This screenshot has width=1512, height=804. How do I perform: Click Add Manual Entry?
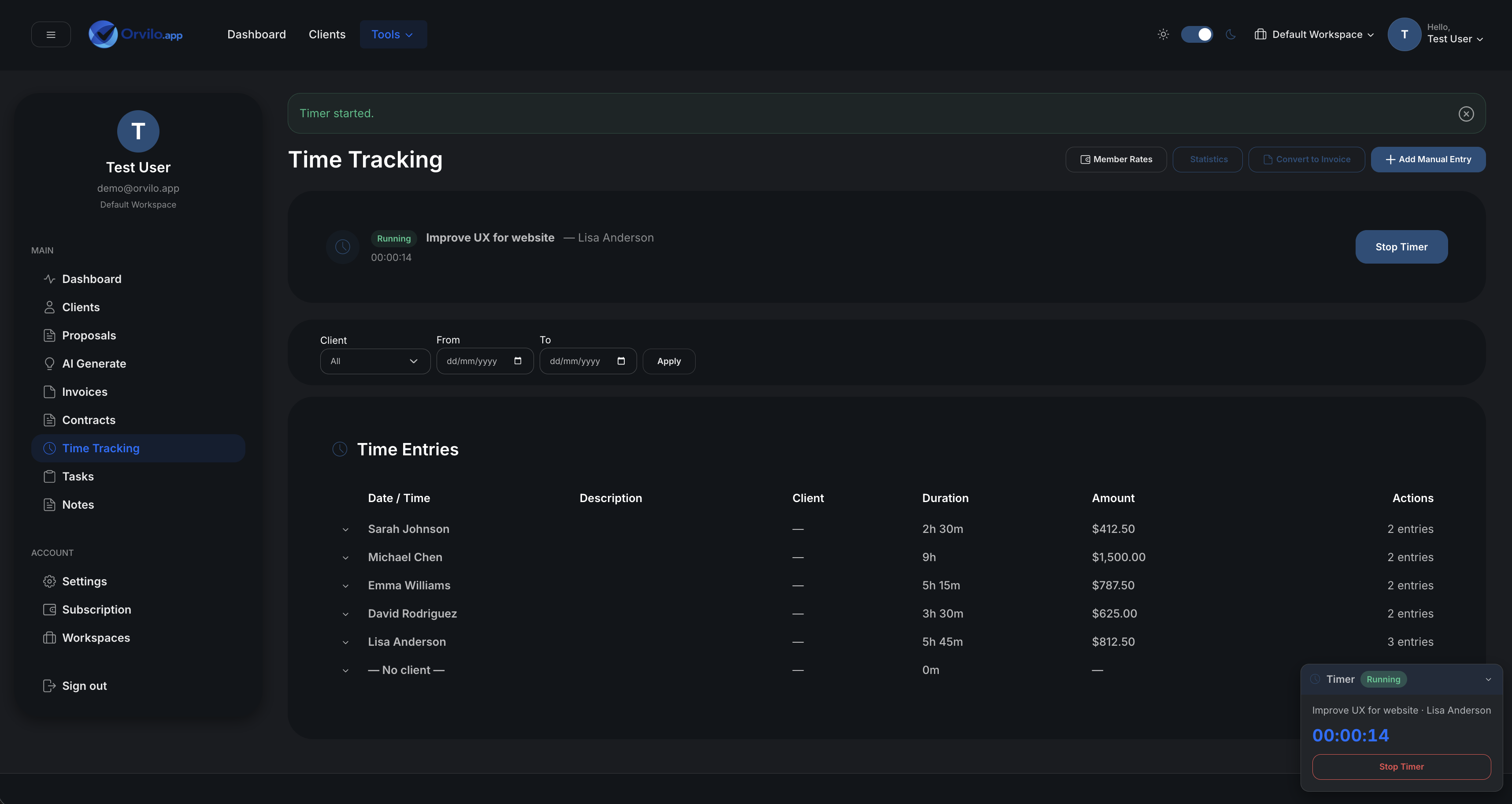1428,159
